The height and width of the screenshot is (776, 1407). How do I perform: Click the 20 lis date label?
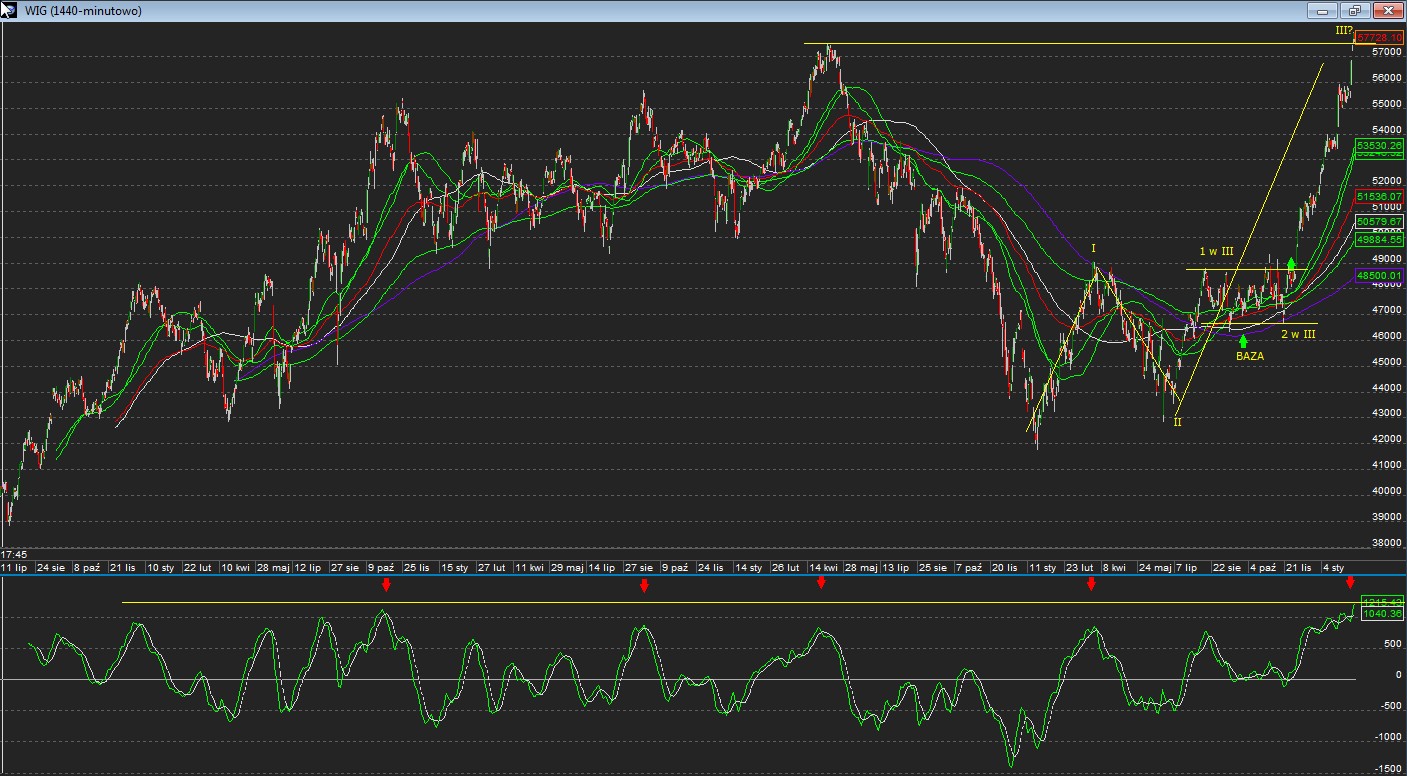click(1005, 567)
